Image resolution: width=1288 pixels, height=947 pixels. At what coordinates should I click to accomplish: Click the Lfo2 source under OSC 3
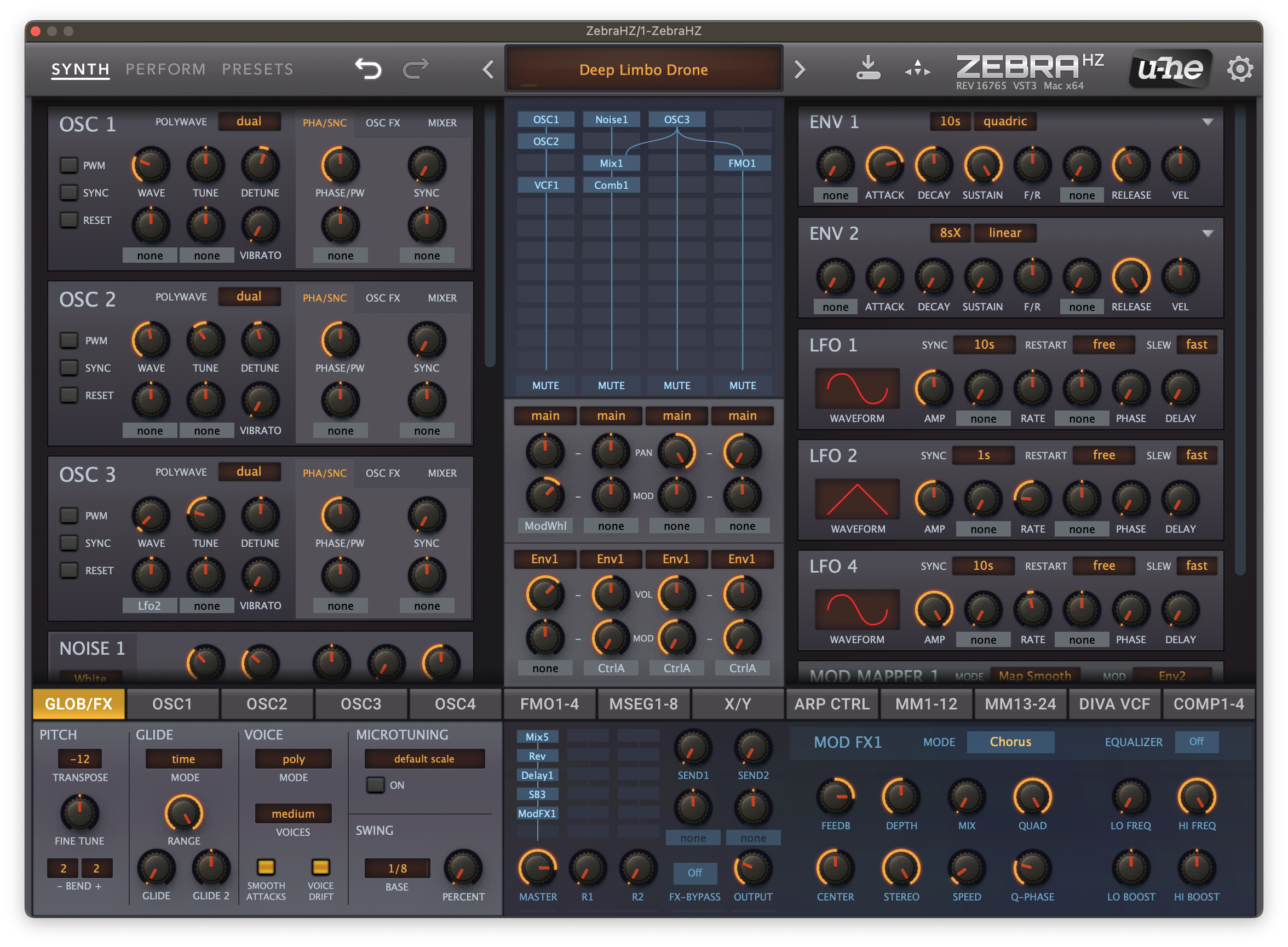(x=150, y=605)
